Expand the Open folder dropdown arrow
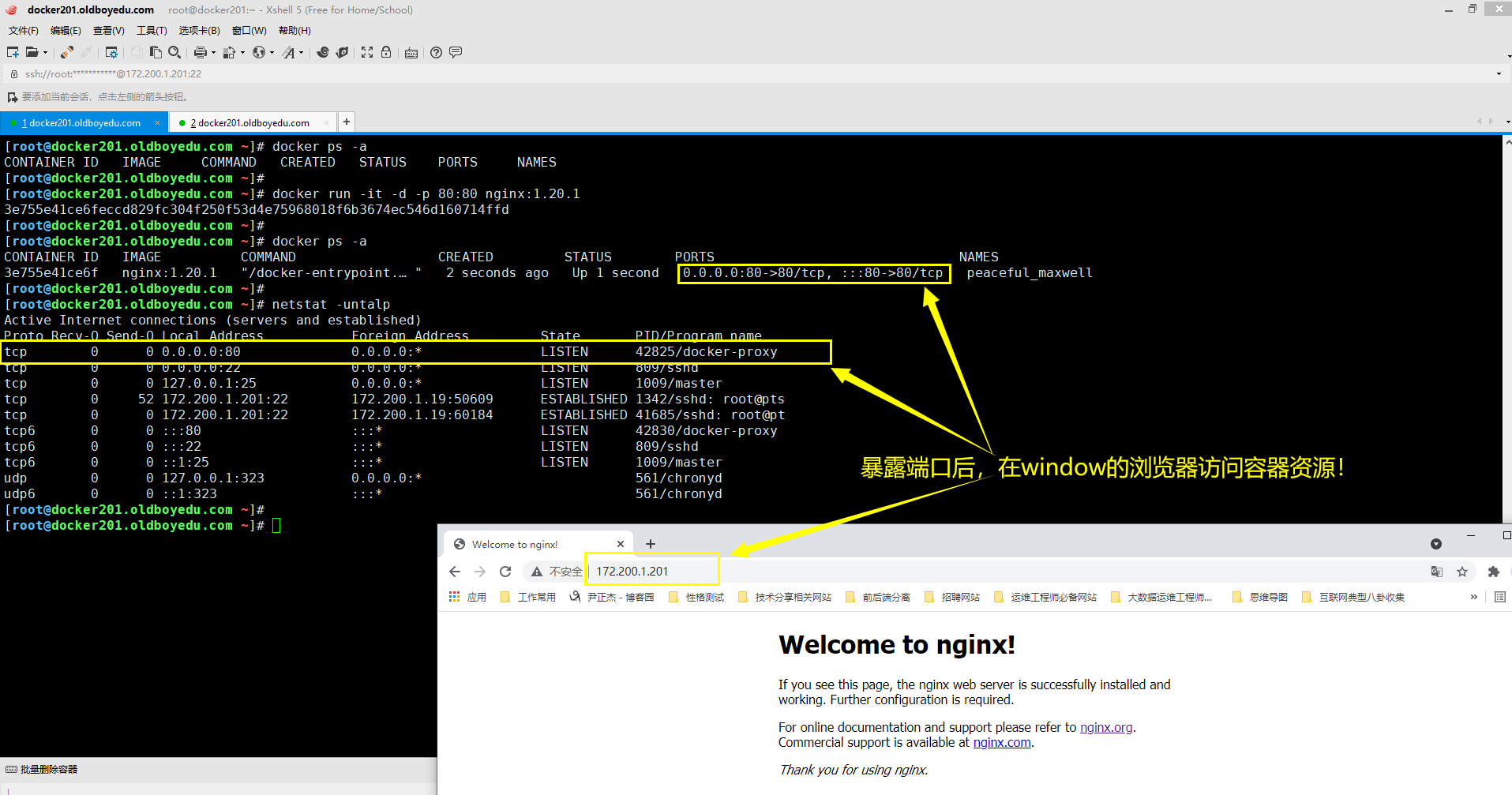This screenshot has height=795, width=1512. tap(45, 53)
